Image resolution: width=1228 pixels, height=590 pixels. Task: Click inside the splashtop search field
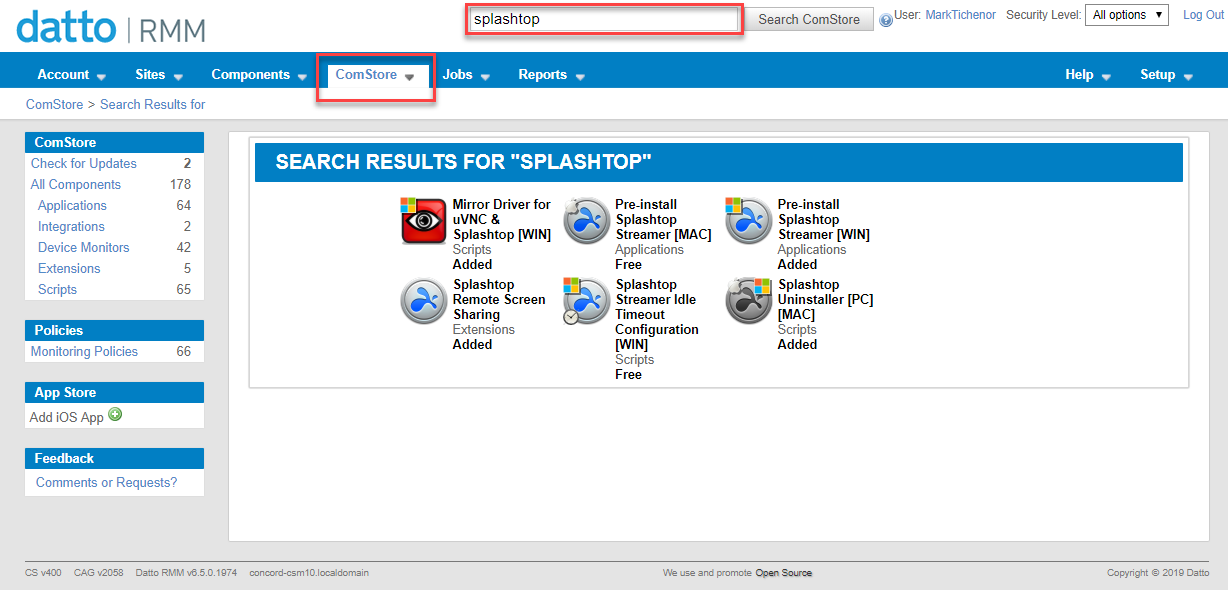click(600, 18)
